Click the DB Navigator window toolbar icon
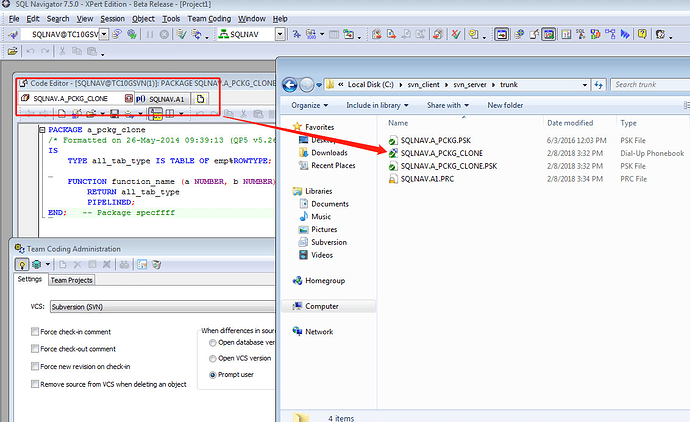This screenshot has height=422, width=690. 501,34
